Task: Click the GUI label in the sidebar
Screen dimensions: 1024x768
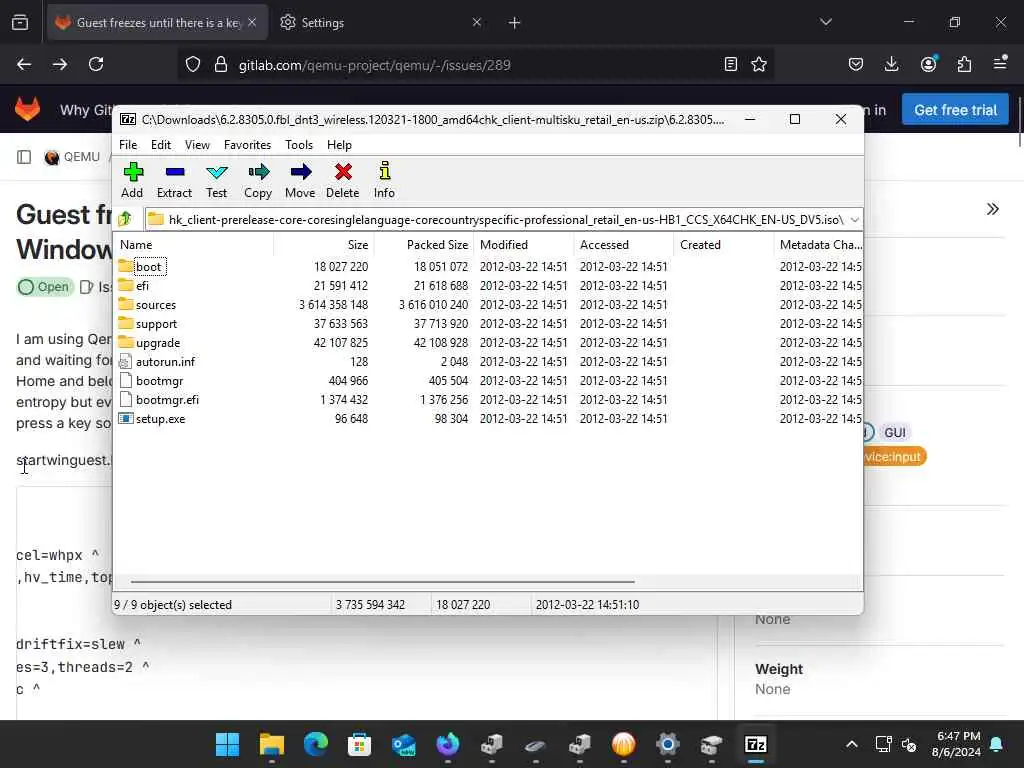Action: click(895, 433)
